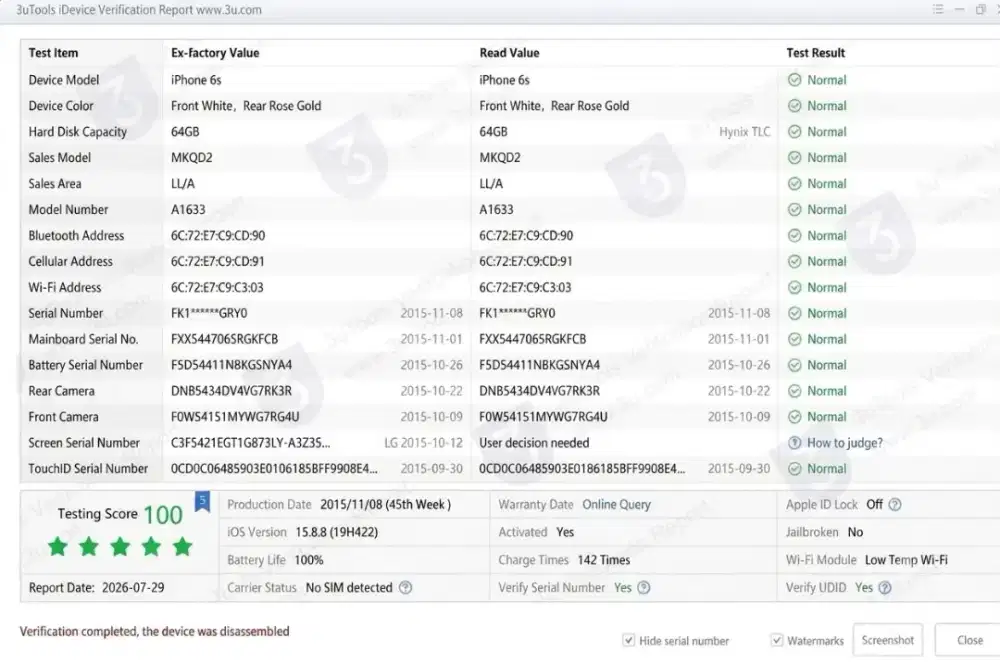Screen dimensions: 1000x664
Task: Click the Report Date 2026-07-29 text
Action: click(x=96, y=587)
